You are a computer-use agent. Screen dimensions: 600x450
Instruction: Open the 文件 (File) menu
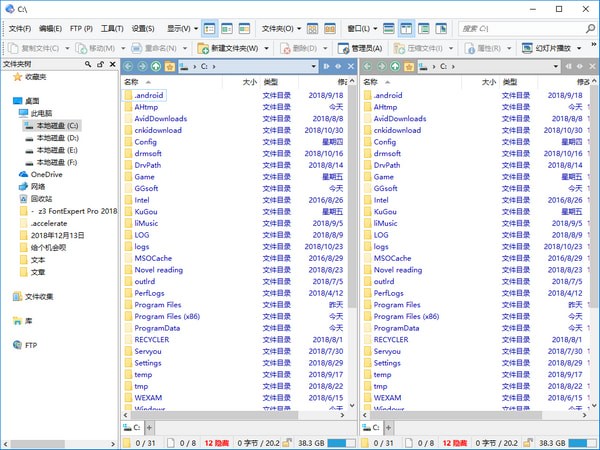pos(19,28)
